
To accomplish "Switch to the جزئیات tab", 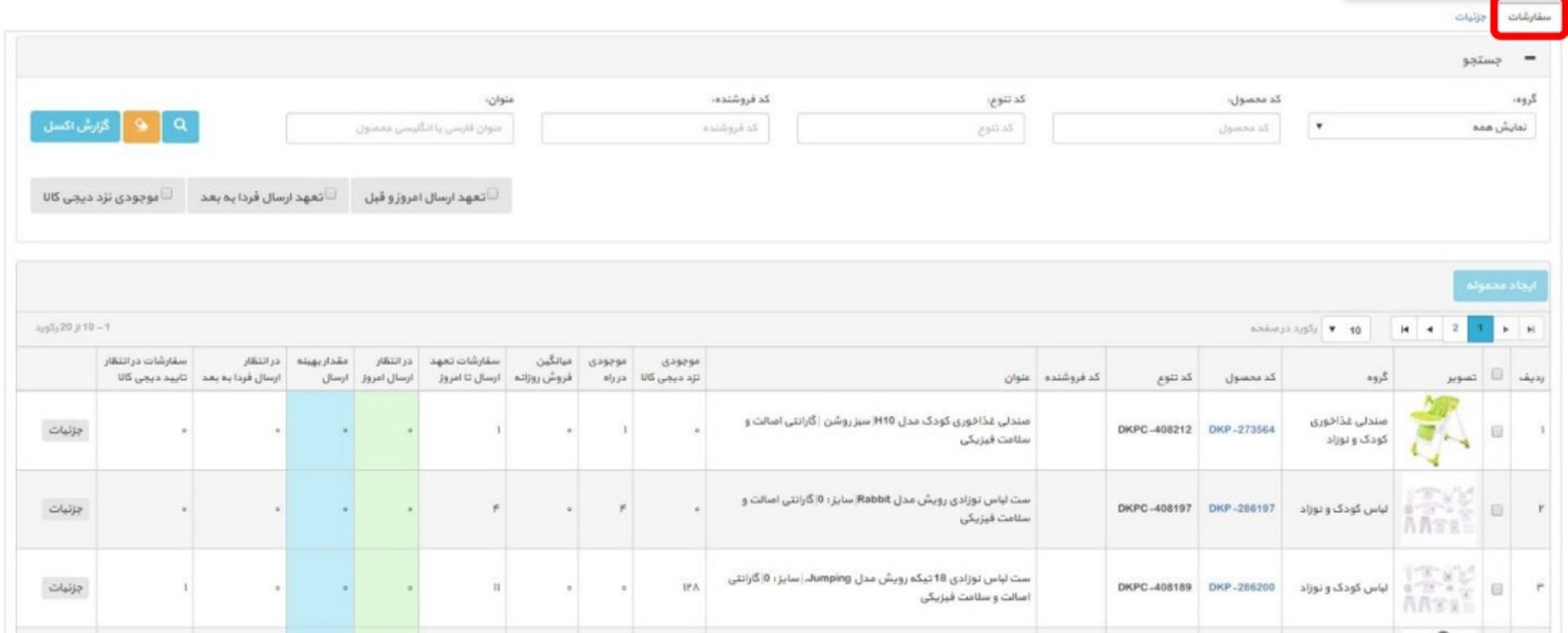I will (x=1470, y=17).
